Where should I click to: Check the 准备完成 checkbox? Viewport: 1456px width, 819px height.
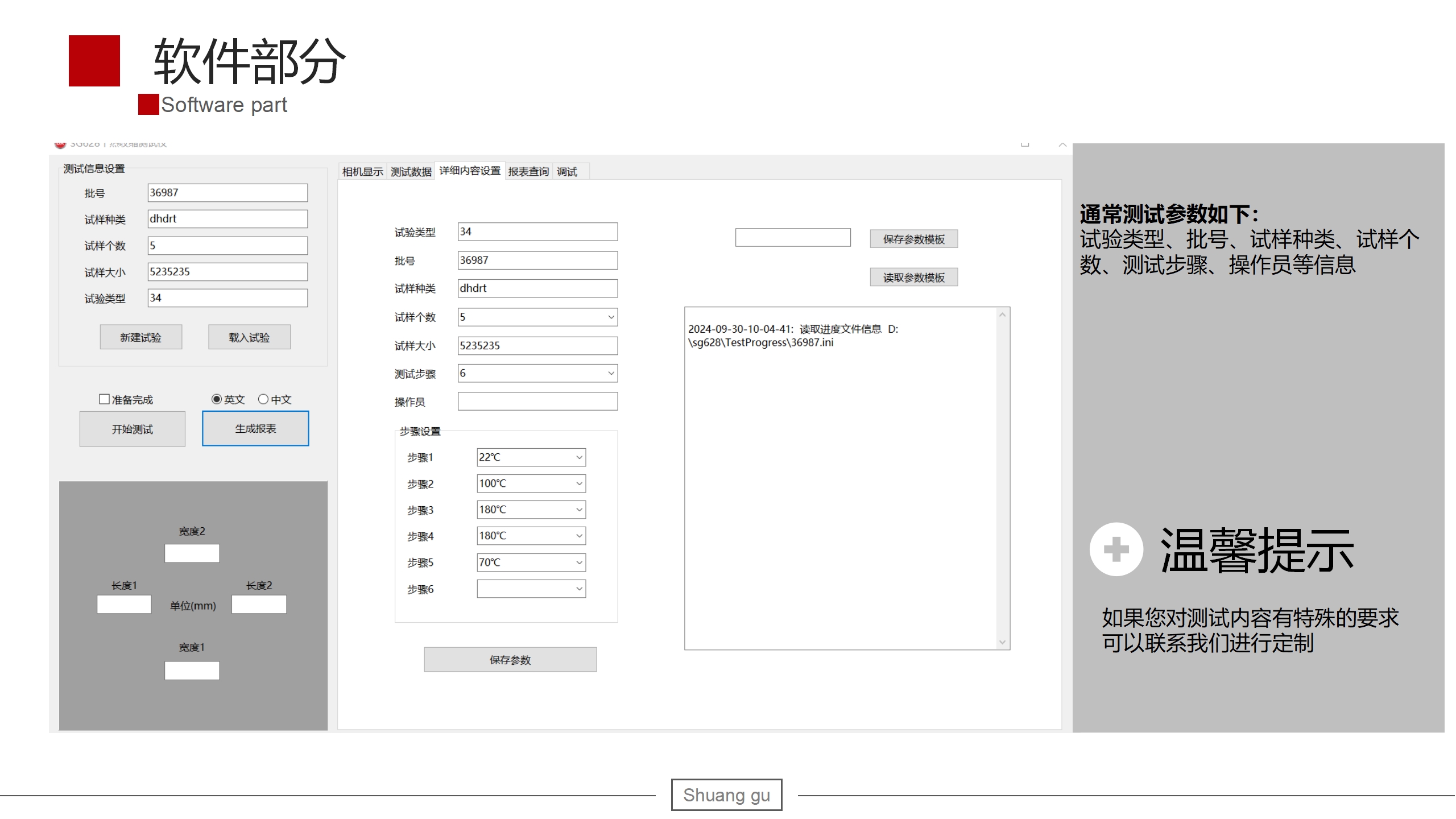coord(105,399)
